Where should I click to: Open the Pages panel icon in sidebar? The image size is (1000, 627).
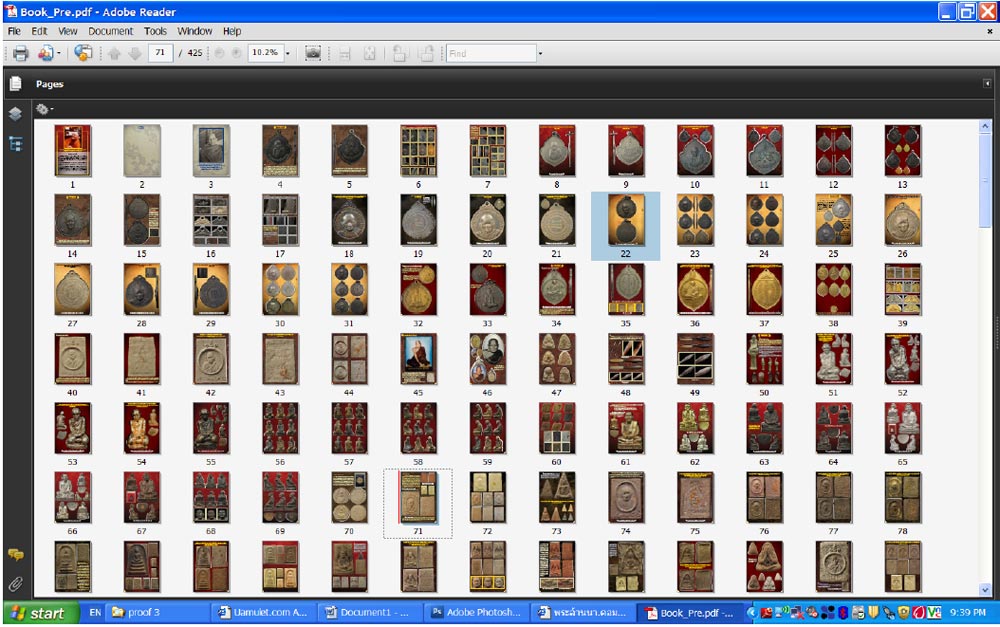coord(15,84)
